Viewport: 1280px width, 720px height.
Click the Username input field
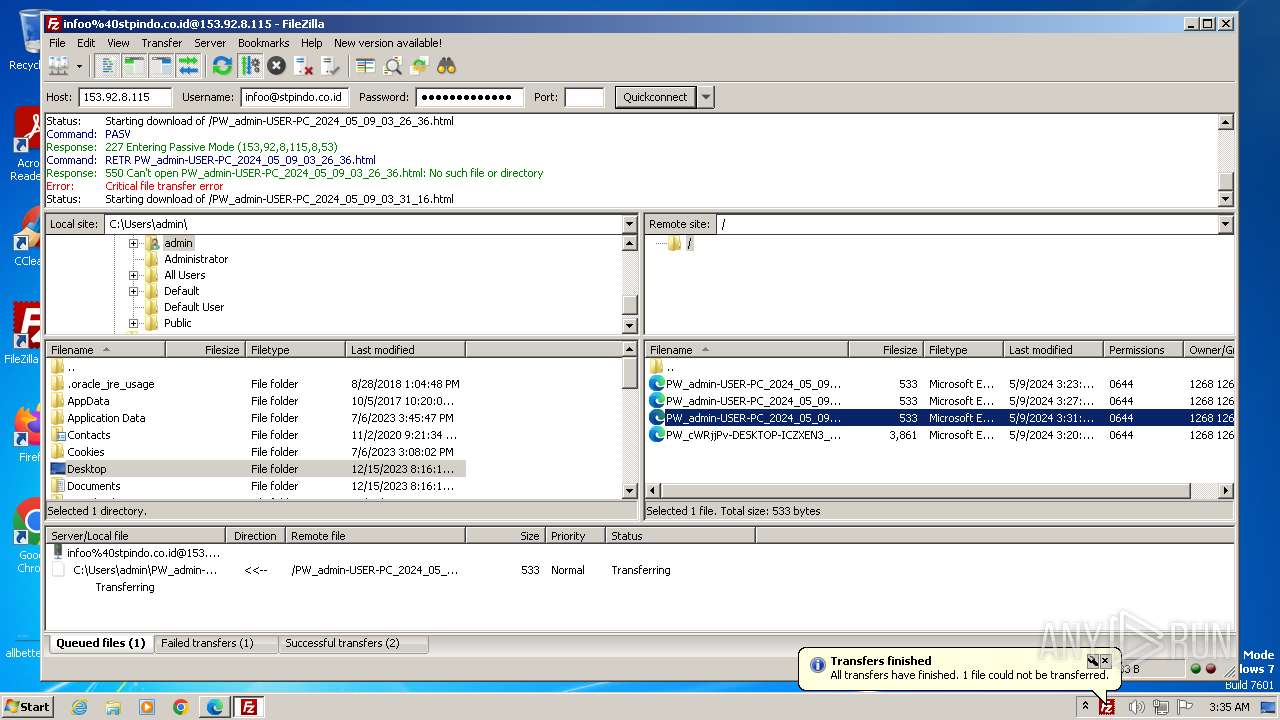tap(294, 97)
